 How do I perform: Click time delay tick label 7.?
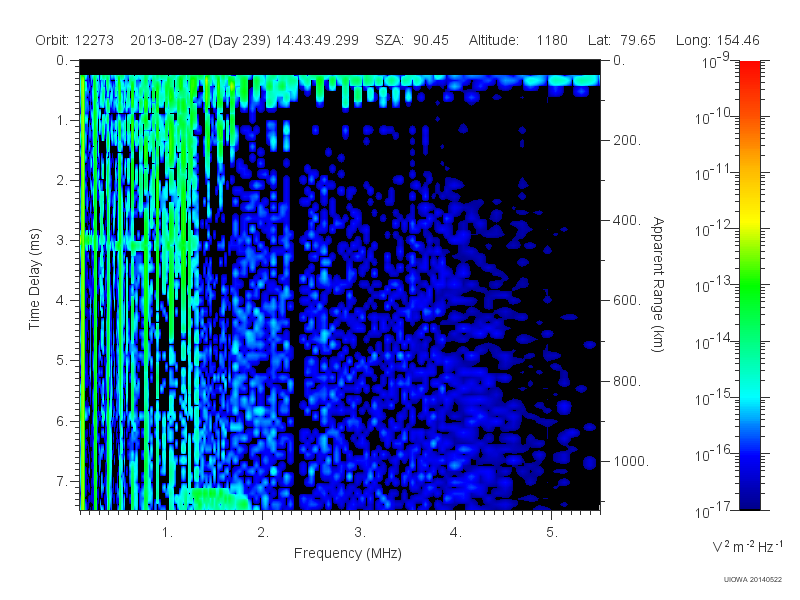pyautogui.click(x=62, y=481)
